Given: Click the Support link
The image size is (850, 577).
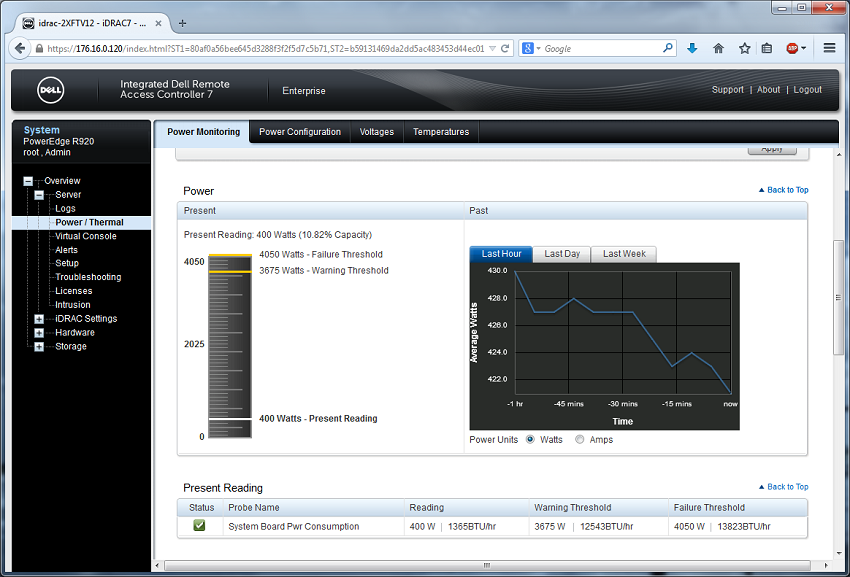Looking at the screenshot, I should click(727, 90).
